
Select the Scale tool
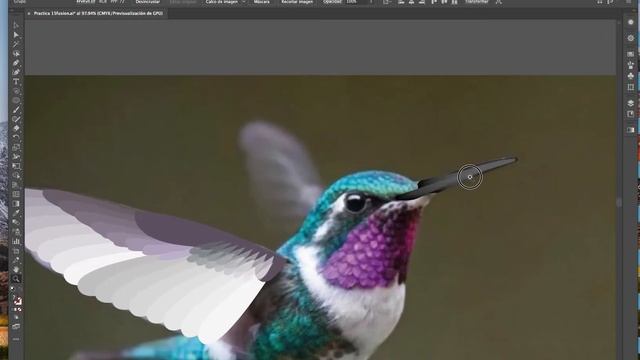click(16, 147)
